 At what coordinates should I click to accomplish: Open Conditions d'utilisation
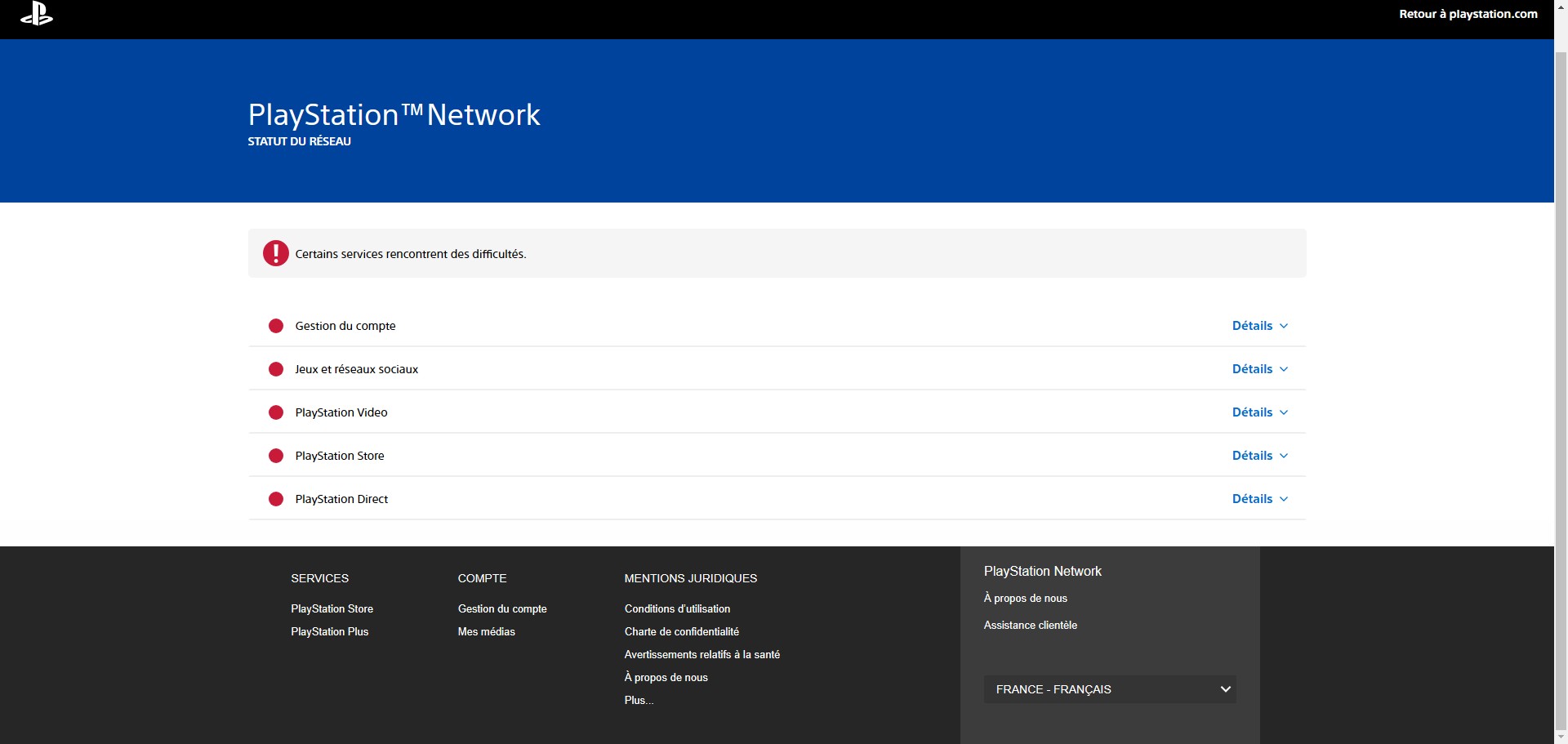point(677,608)
